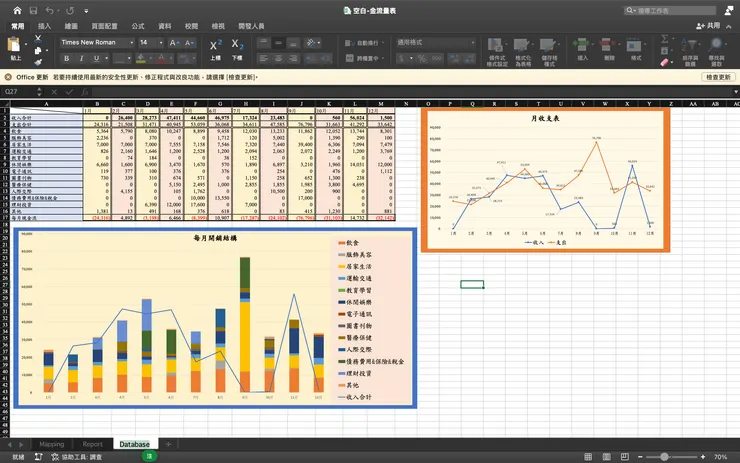Switch to the 頁面配置 ribbon tab
The image size is (740, 463).
click(104, 26)
